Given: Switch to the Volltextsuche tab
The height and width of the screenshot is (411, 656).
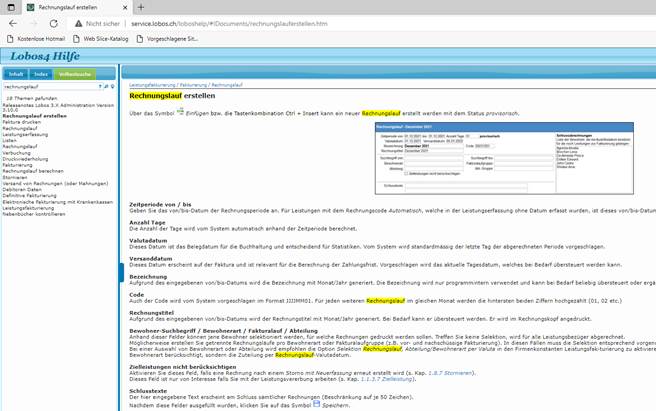Looking at the screenshot, I should [75, 74].
